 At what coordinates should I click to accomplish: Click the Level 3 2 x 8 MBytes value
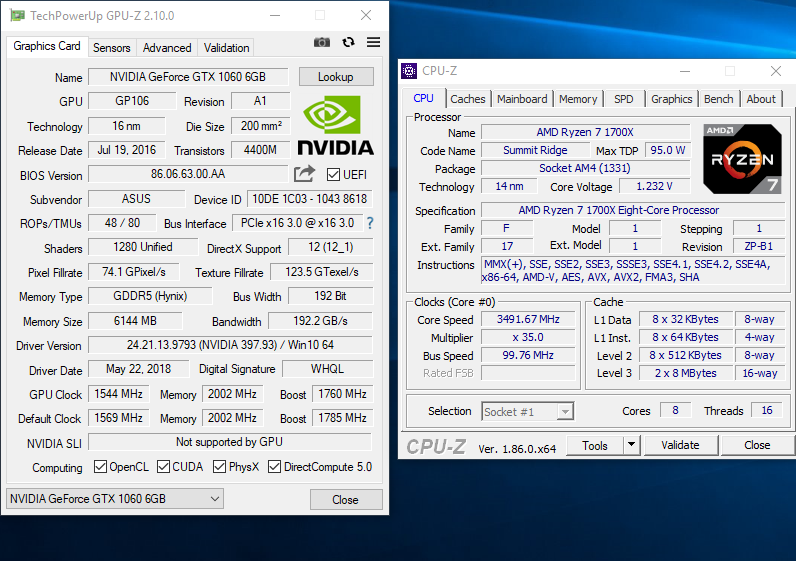click(685, 373)
